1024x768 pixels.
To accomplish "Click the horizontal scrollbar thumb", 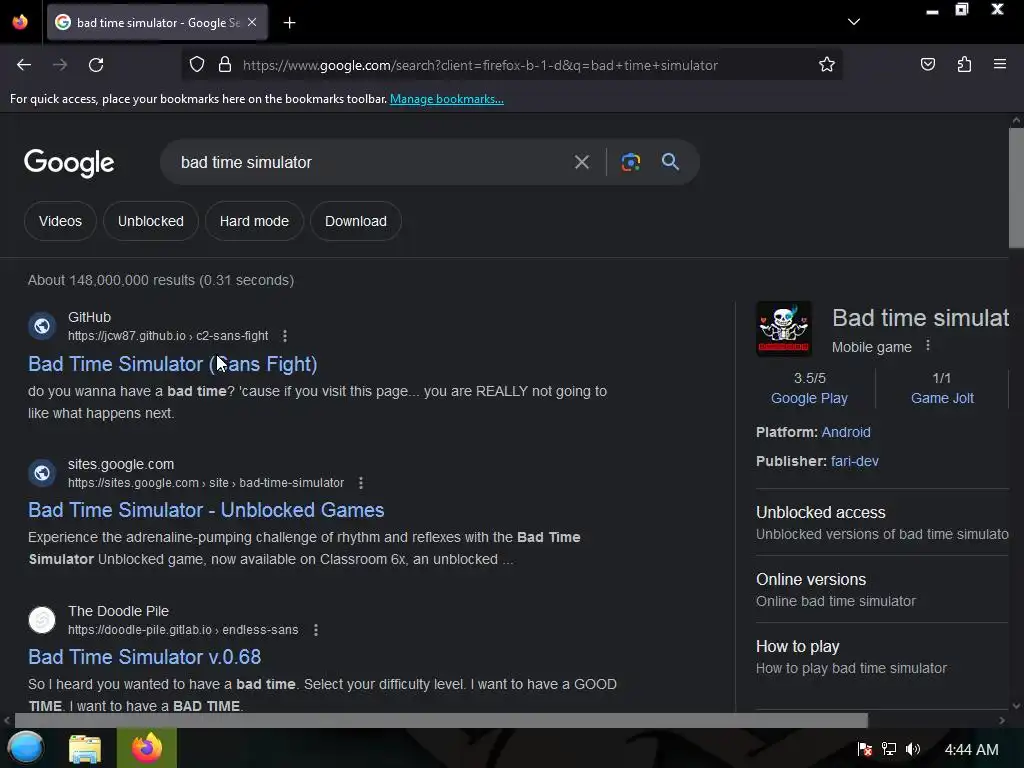I will pyautogui.click(x=441, y=720).
